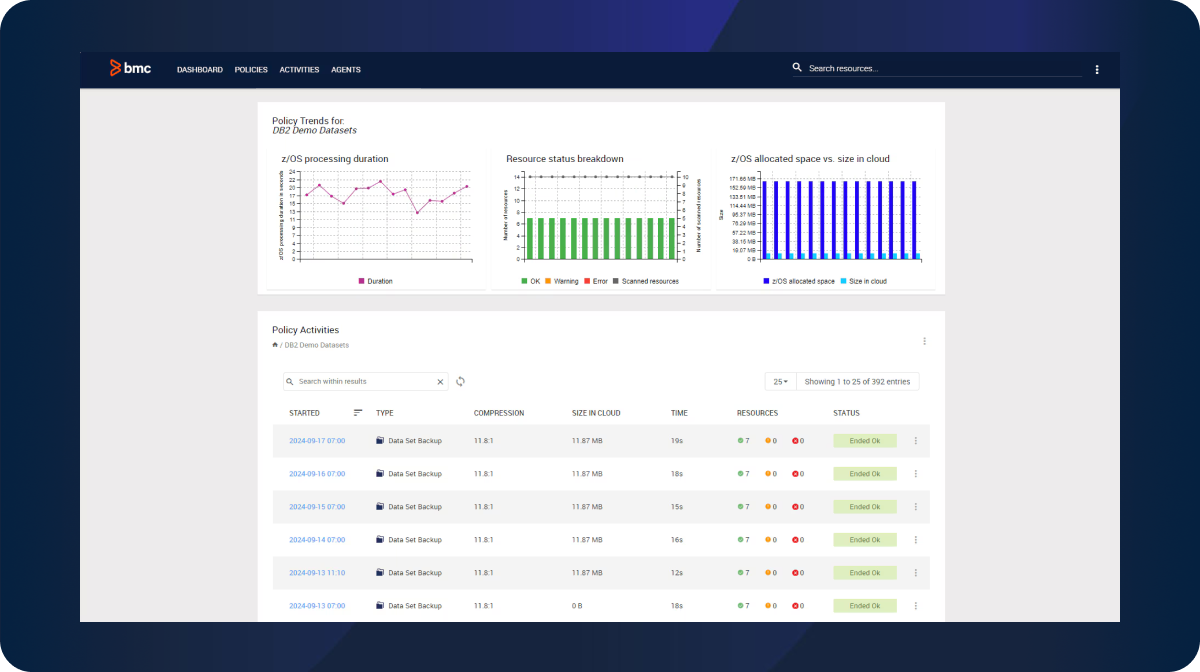Sort using the icon next to STARTED
The height and width of the screenshot is (672, 1200).
coord(358,413)
